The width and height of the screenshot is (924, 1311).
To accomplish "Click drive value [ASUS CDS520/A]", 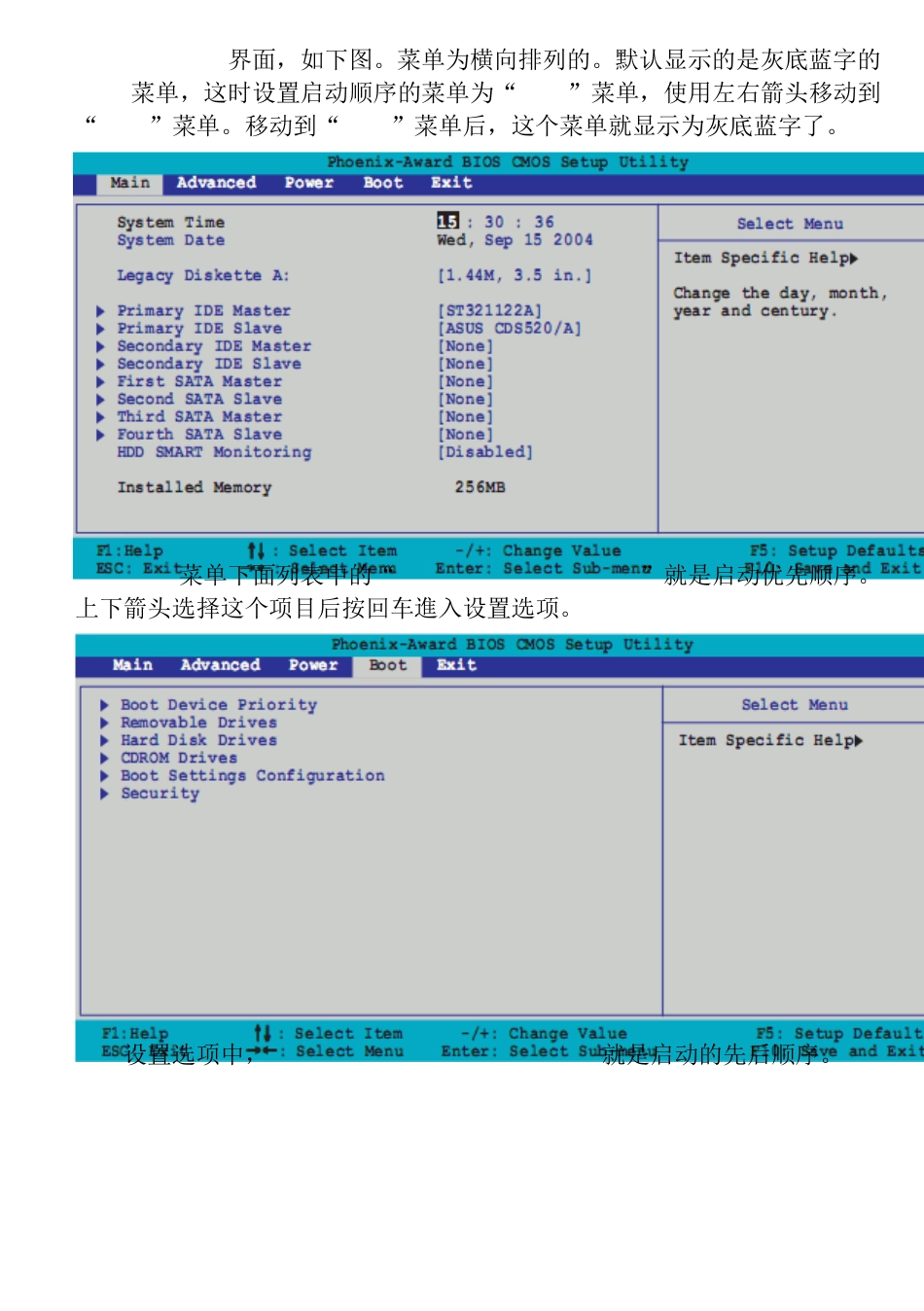I will click(x=510, y=329).
